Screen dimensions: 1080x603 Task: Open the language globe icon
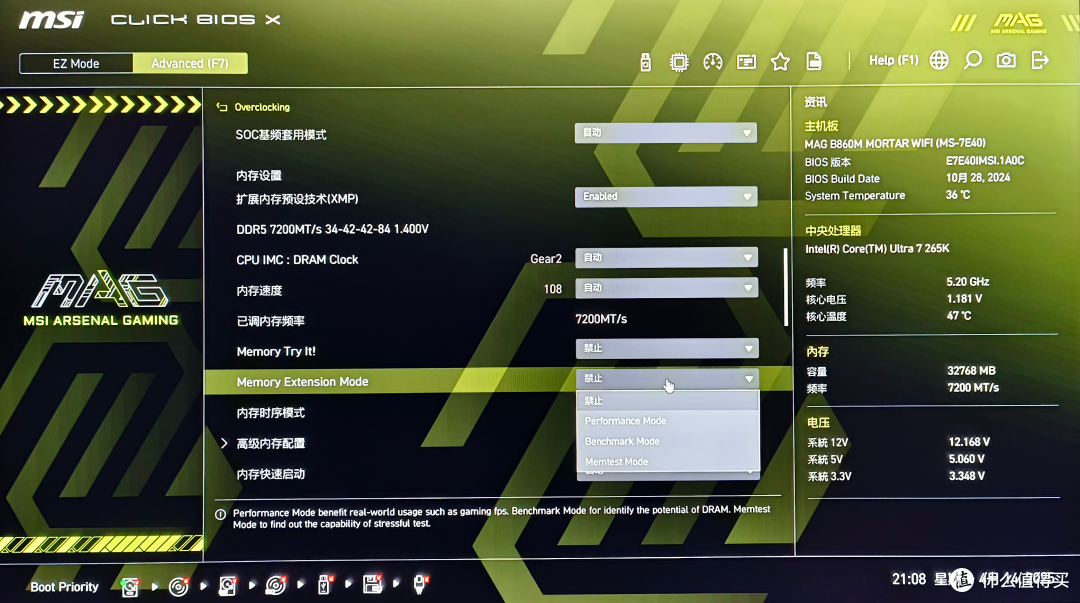[939, 61]
